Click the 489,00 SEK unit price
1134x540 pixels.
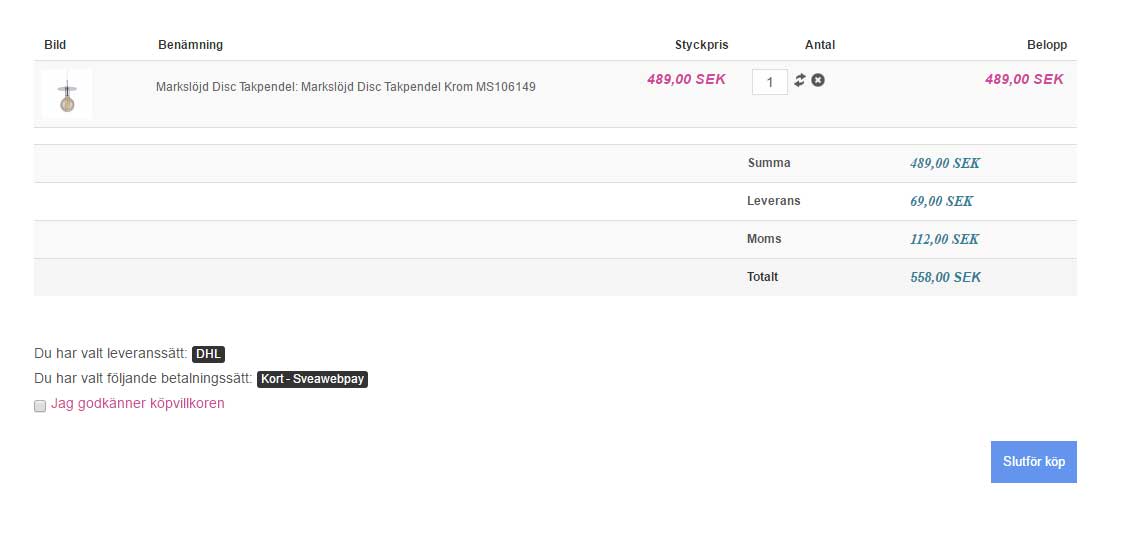[686, 80]
